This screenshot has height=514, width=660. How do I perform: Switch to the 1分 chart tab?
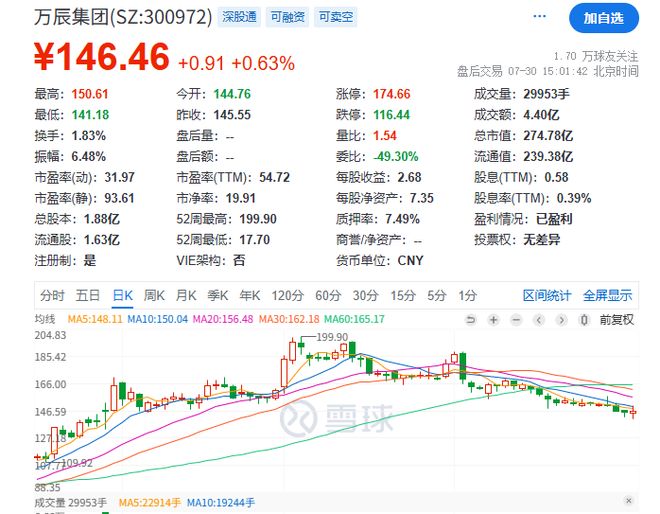468,296
